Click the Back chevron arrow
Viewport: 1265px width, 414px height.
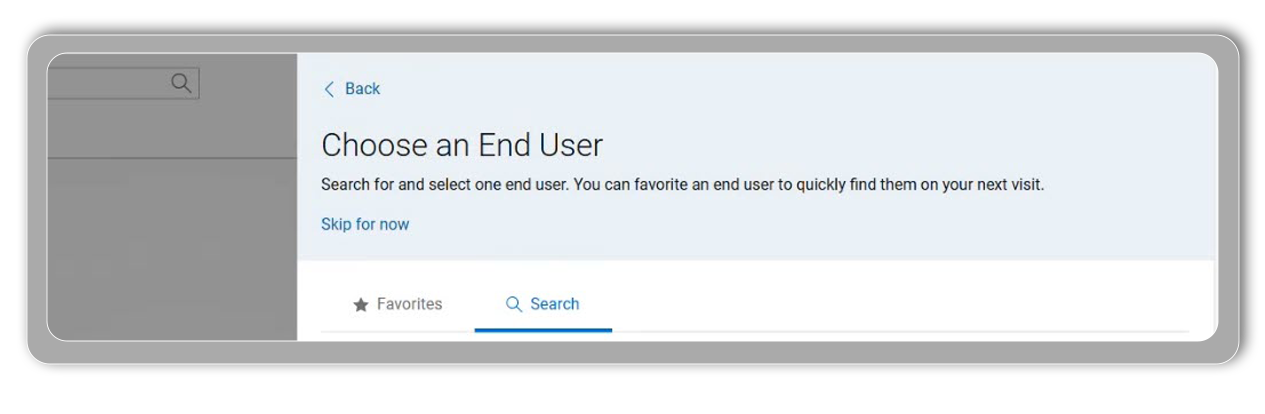coord(329,89)
